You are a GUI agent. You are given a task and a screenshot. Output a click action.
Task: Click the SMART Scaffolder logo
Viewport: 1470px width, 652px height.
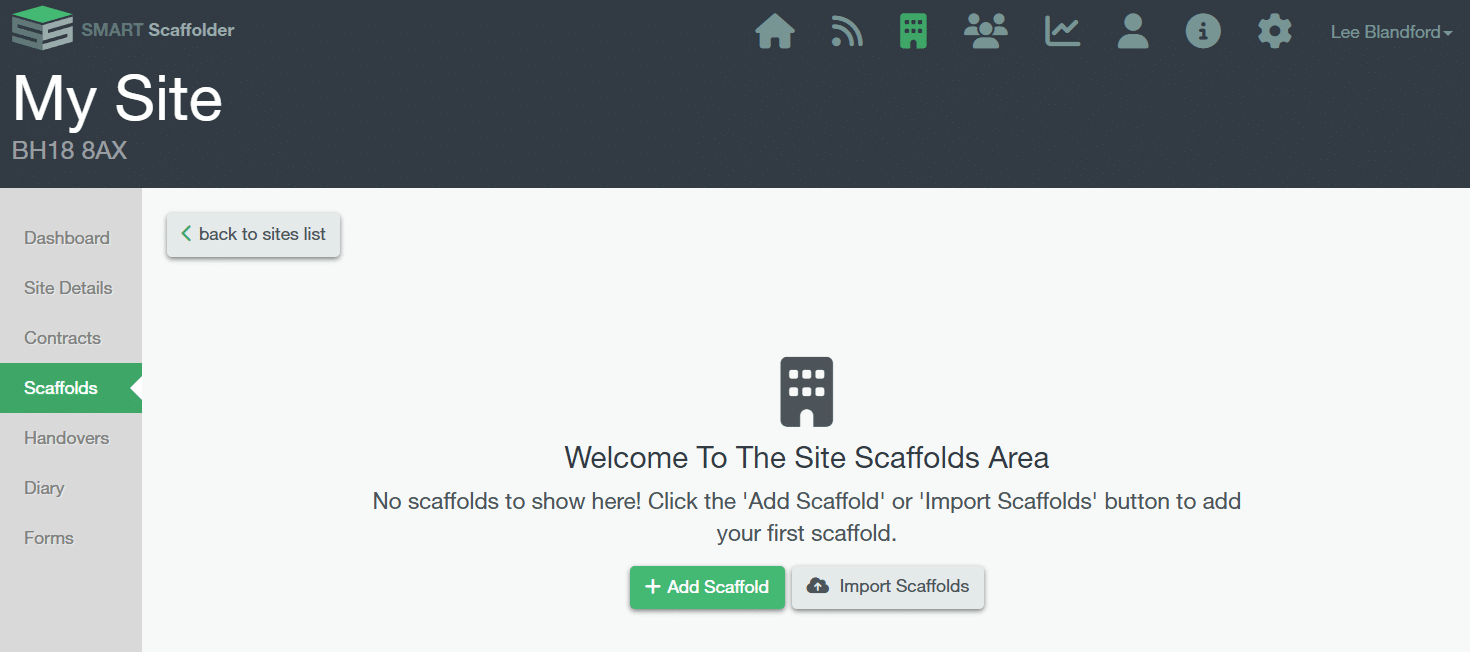coord(123,29)
